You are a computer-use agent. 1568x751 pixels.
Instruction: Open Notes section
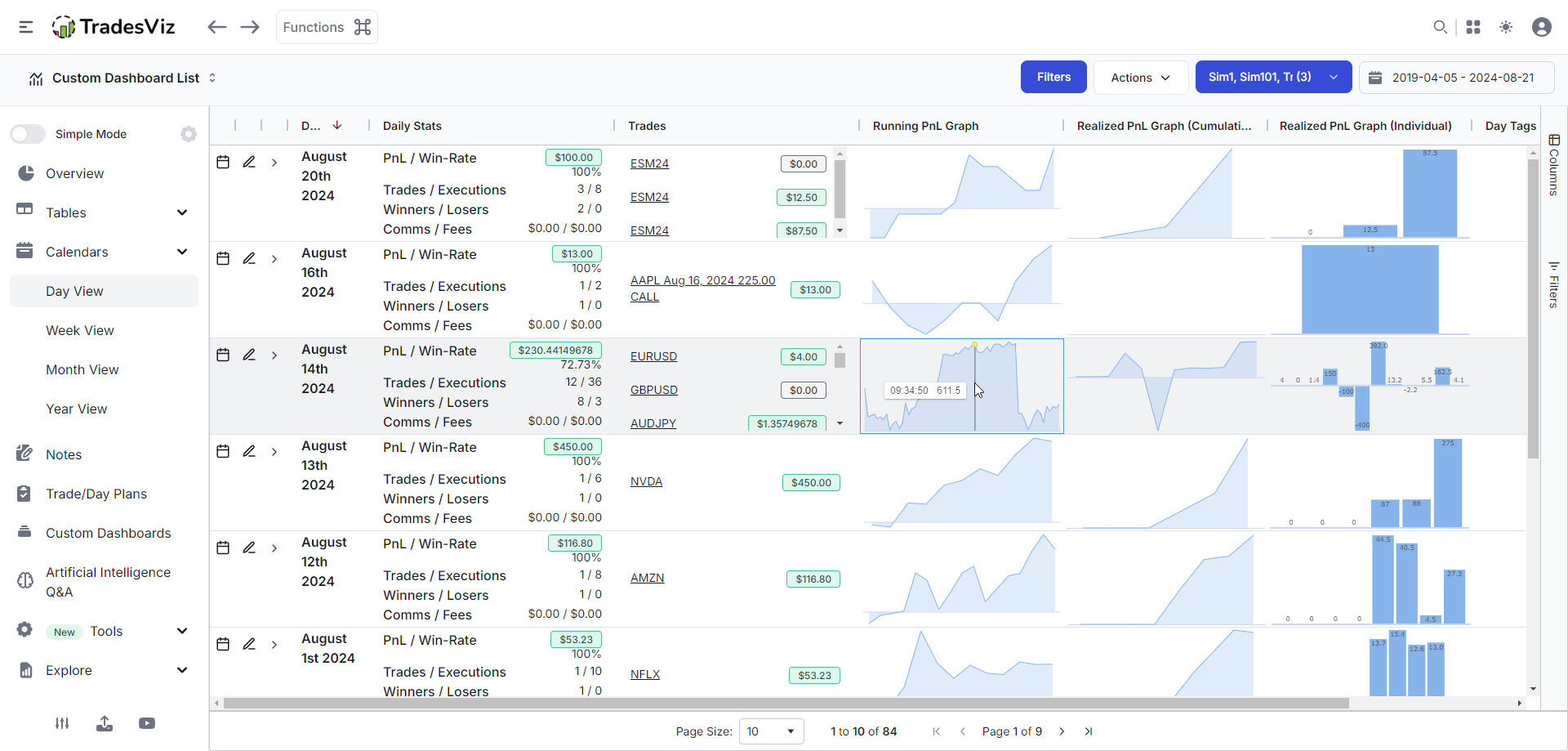pos(64,454)
